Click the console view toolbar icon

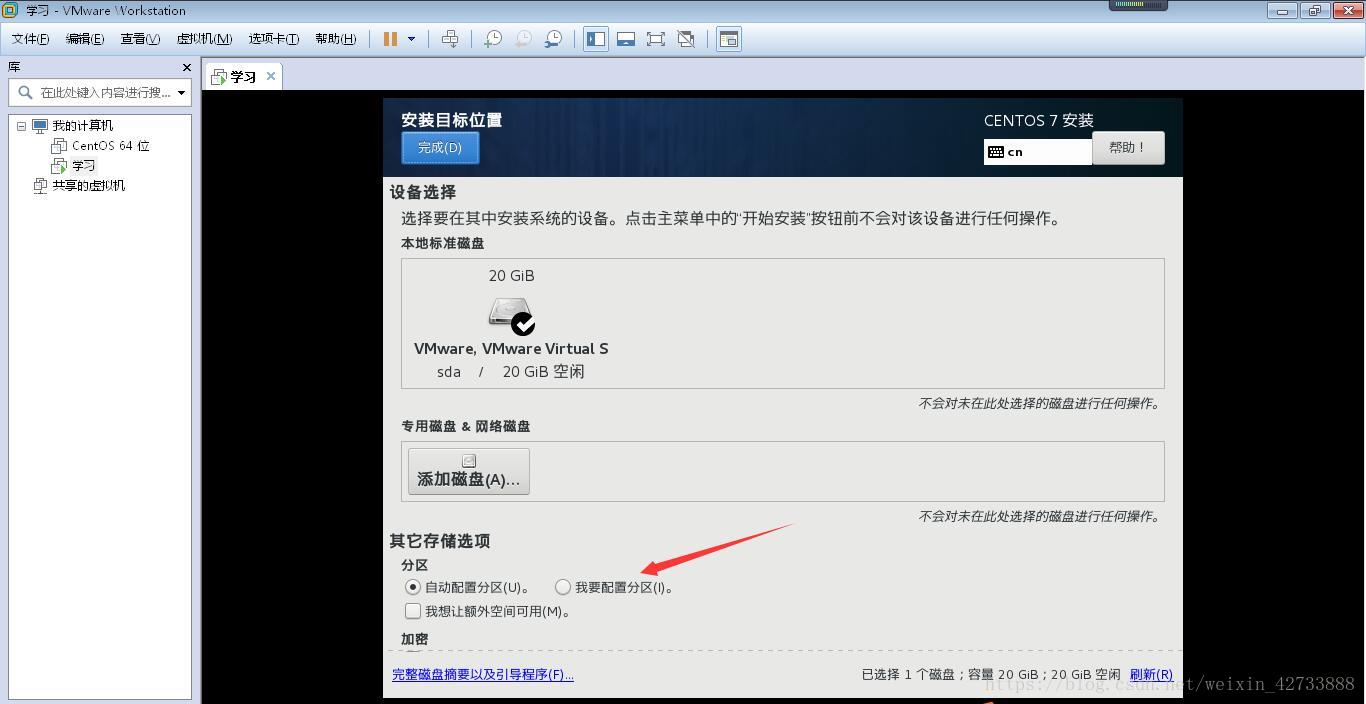[729, 39]
